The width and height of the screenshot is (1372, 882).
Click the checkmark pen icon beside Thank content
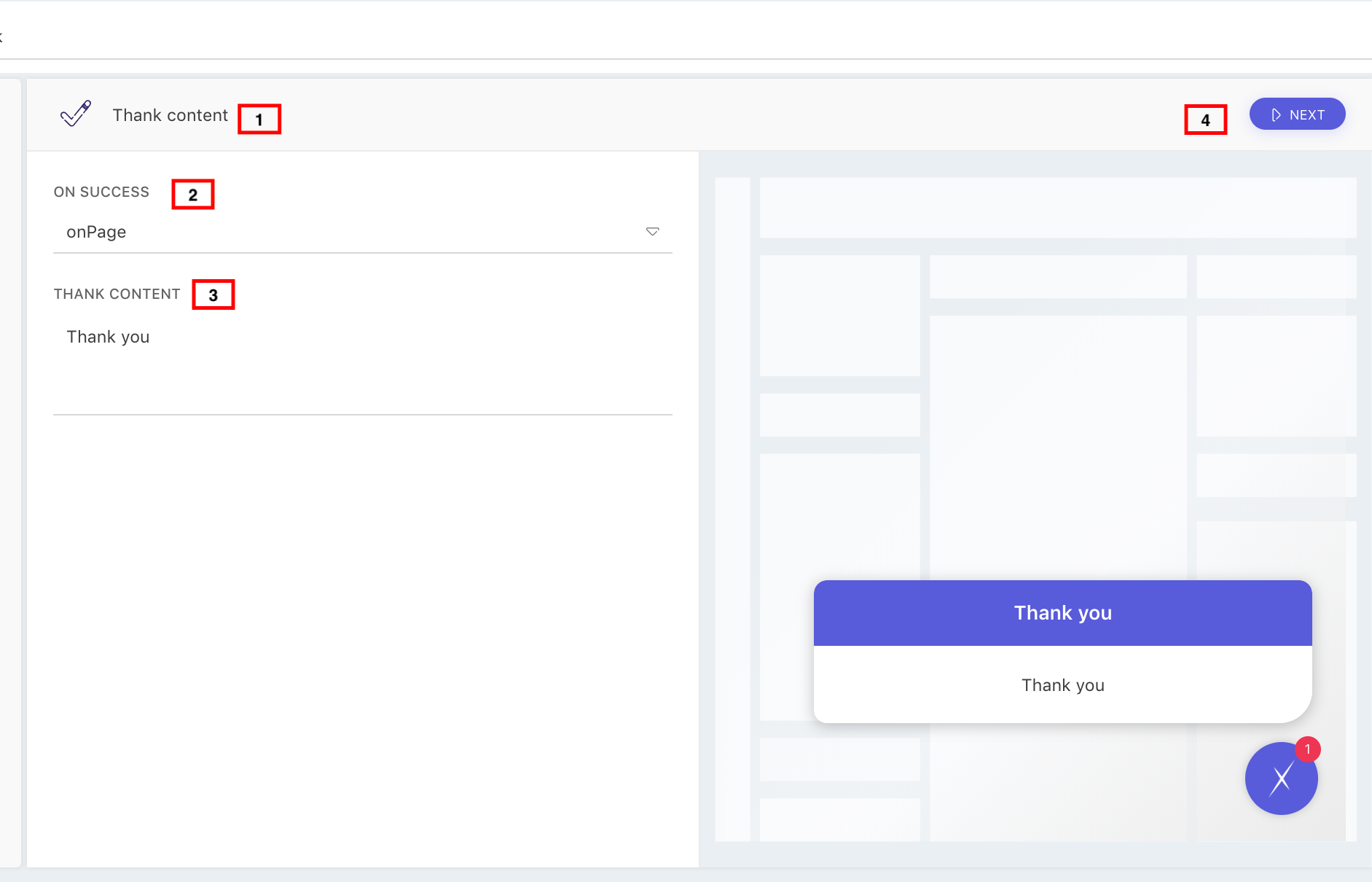(x=76, y=114)
